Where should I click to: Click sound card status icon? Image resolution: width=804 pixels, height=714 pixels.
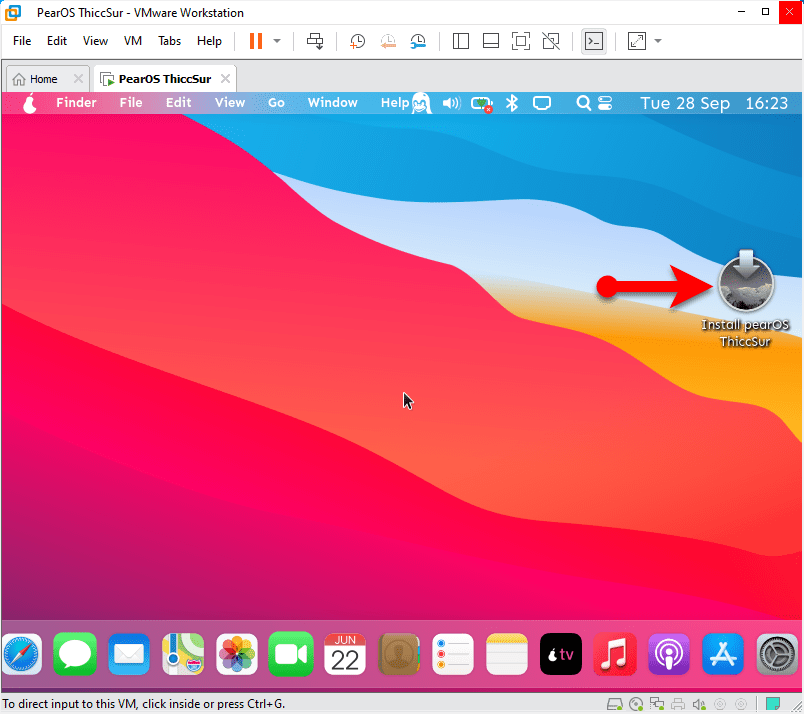(699, 704)
